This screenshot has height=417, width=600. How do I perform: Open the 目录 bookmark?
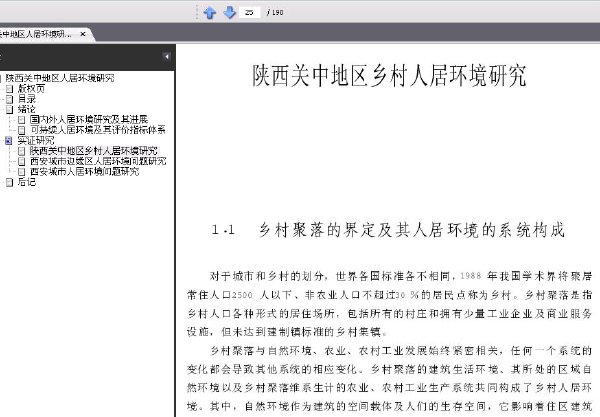[26, 99]
